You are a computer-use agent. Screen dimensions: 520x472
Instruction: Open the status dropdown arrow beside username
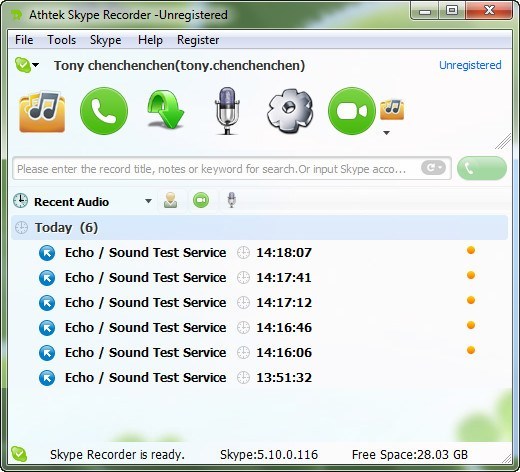[36, 65]
